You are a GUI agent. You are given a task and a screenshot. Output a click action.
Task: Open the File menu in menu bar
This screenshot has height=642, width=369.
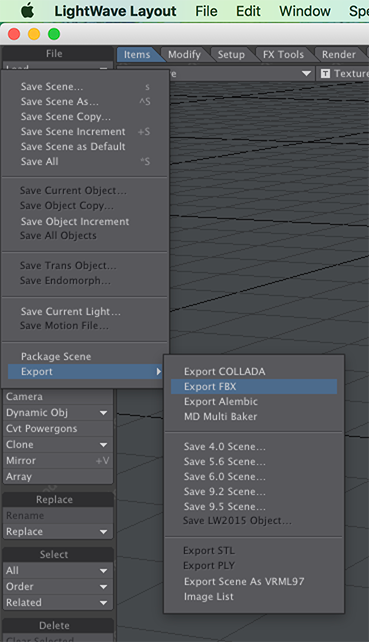click(x=206, y=11)
